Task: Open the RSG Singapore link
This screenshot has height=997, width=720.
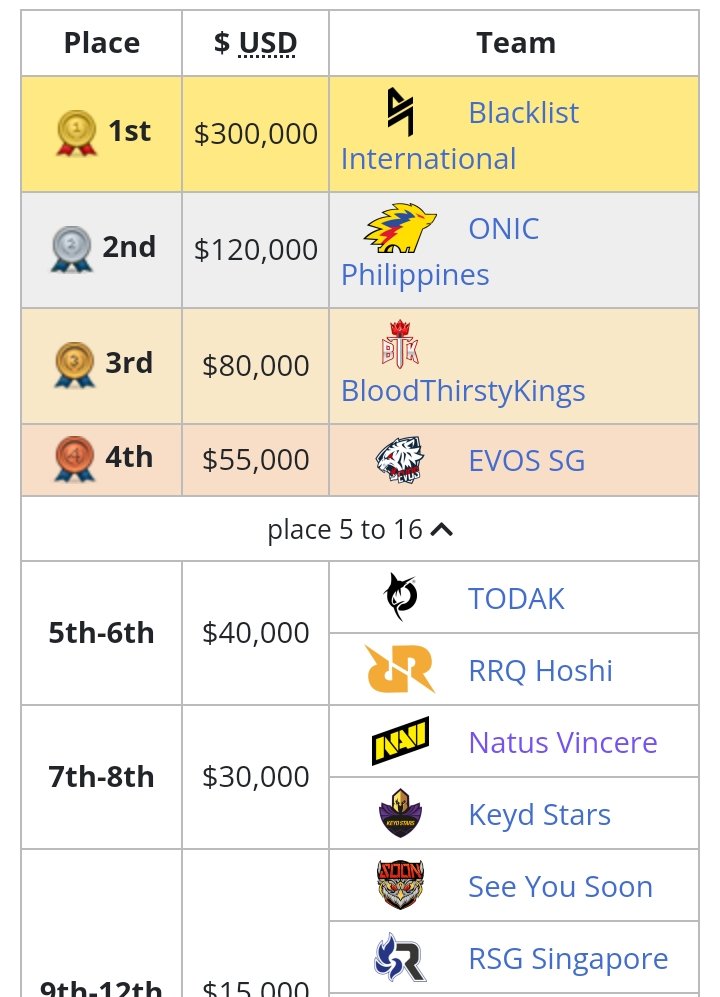Action: click(568, 959)
